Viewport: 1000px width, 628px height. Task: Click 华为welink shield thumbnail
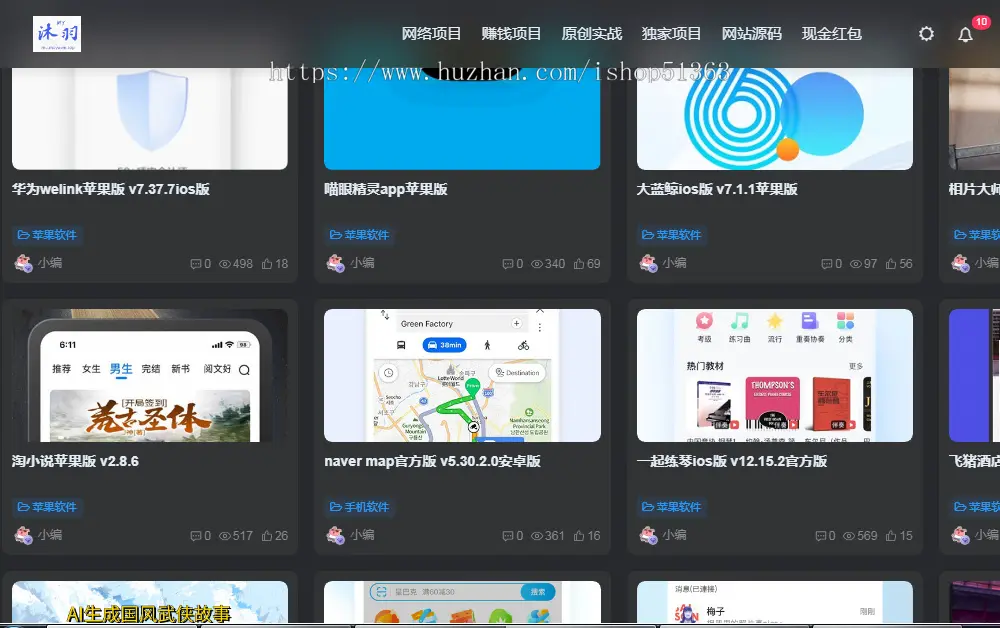150,119
